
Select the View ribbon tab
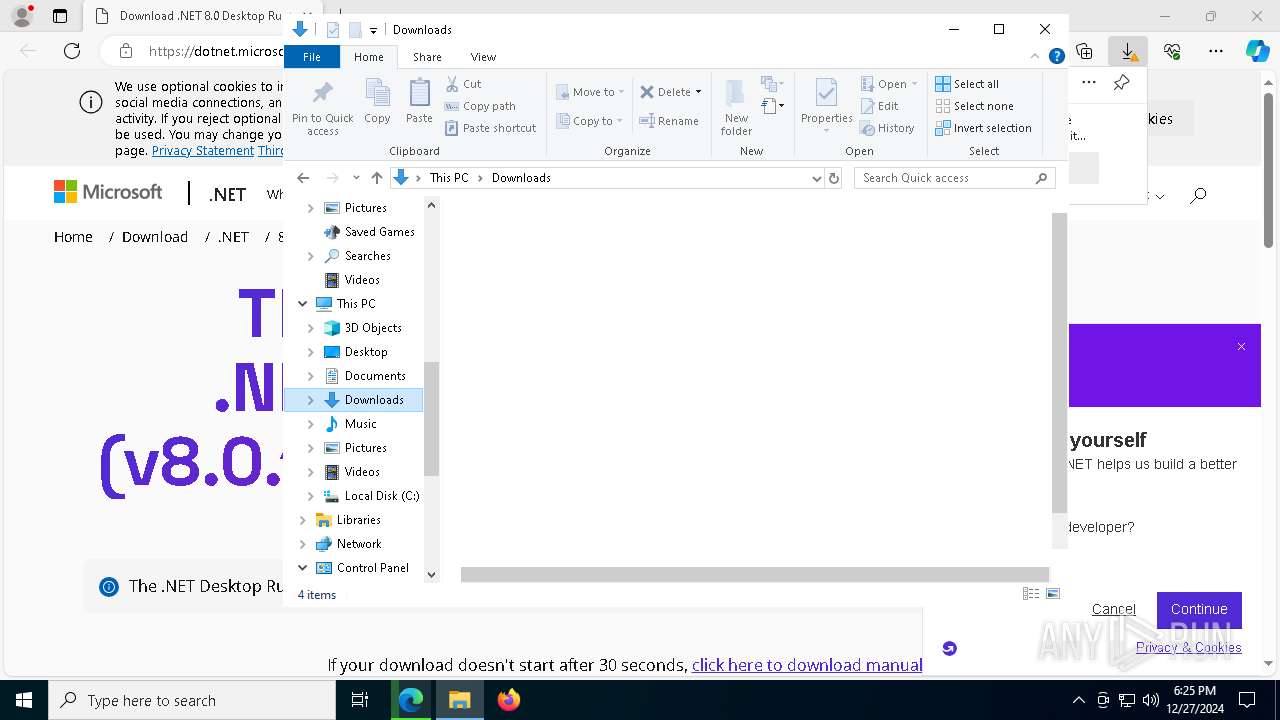pyautogui.click(x=483, y=57)
